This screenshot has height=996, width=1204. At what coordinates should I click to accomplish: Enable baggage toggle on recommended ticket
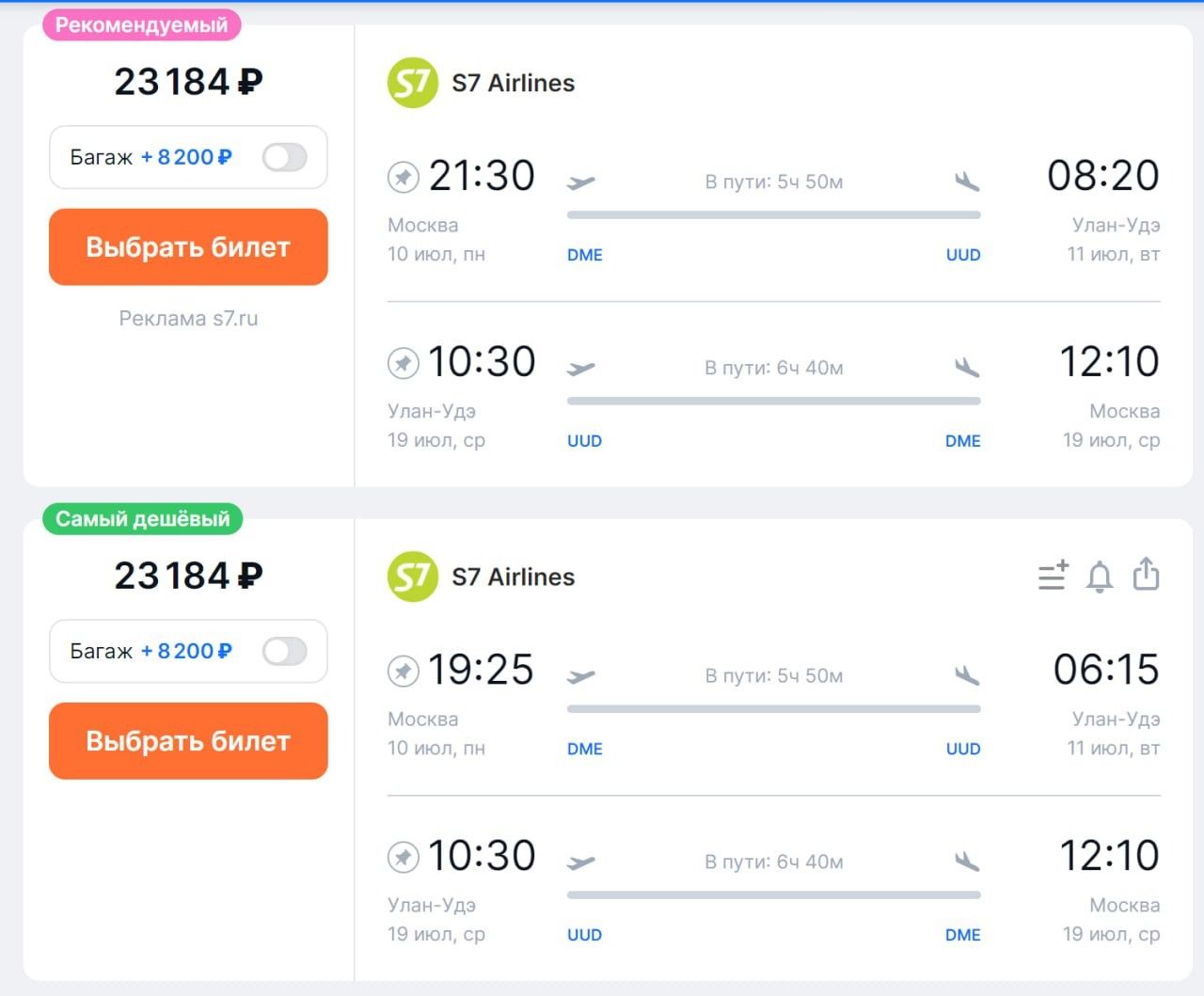coord(284,157)
